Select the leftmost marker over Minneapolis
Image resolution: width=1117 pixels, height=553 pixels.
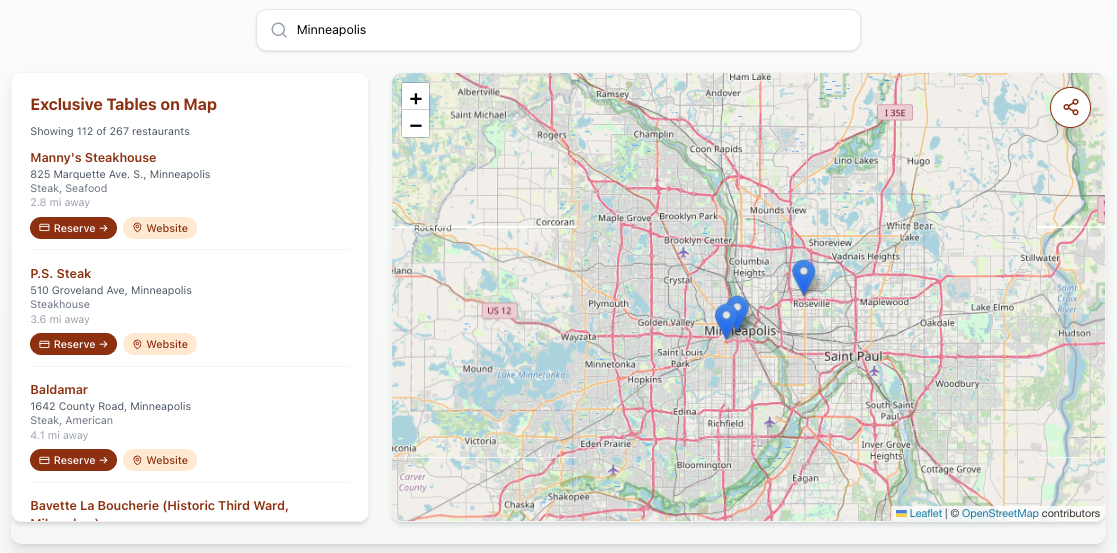[x=726, y=320]
